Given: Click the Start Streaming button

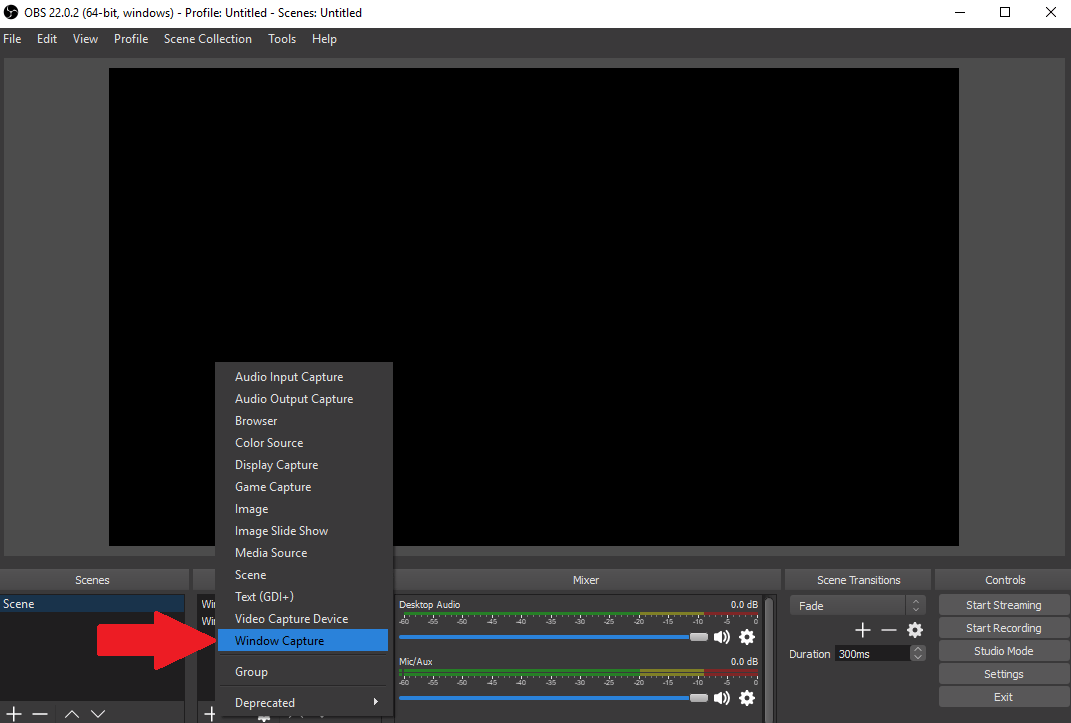Looking at the screenshot, I should pos(1003,604).
